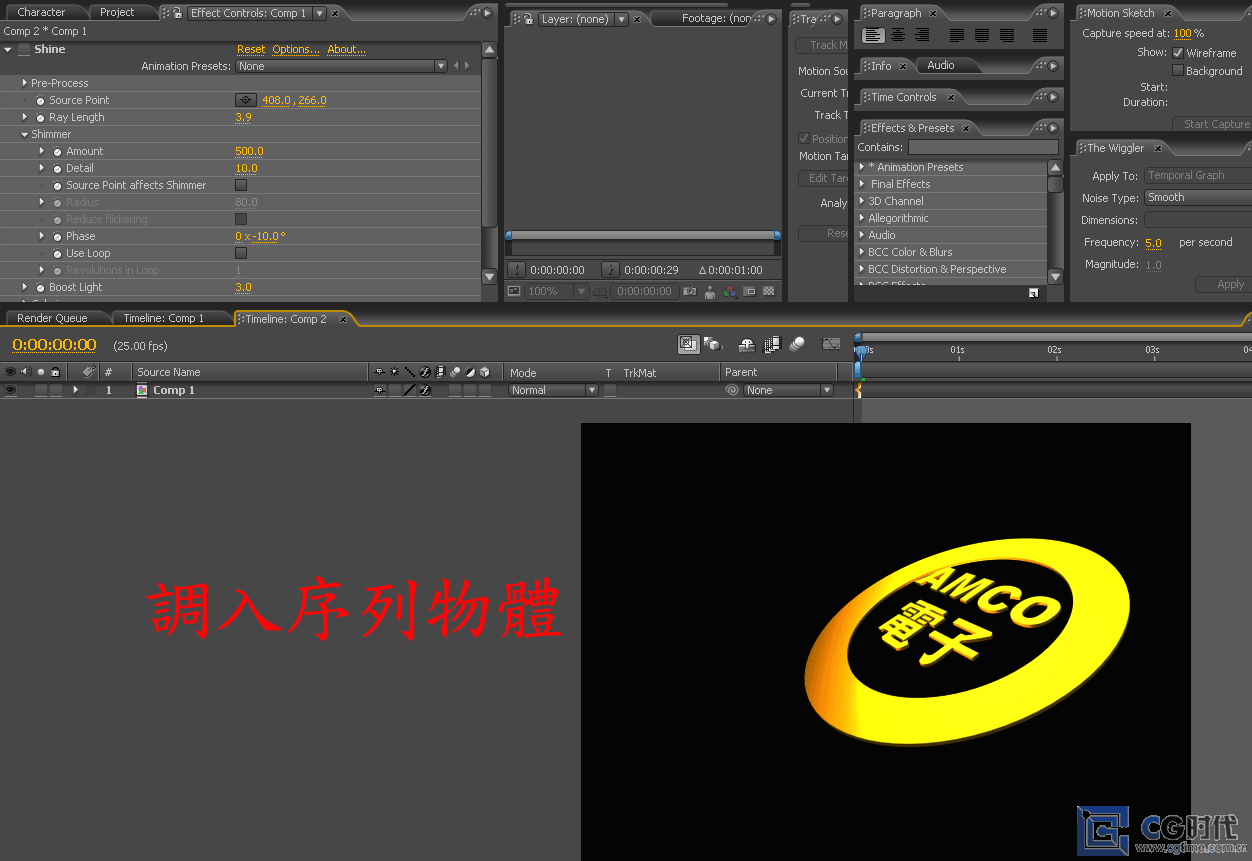Toggle the Detail stopwatch
Viewport: 1252px width, 861px height.
coord(57,169)
